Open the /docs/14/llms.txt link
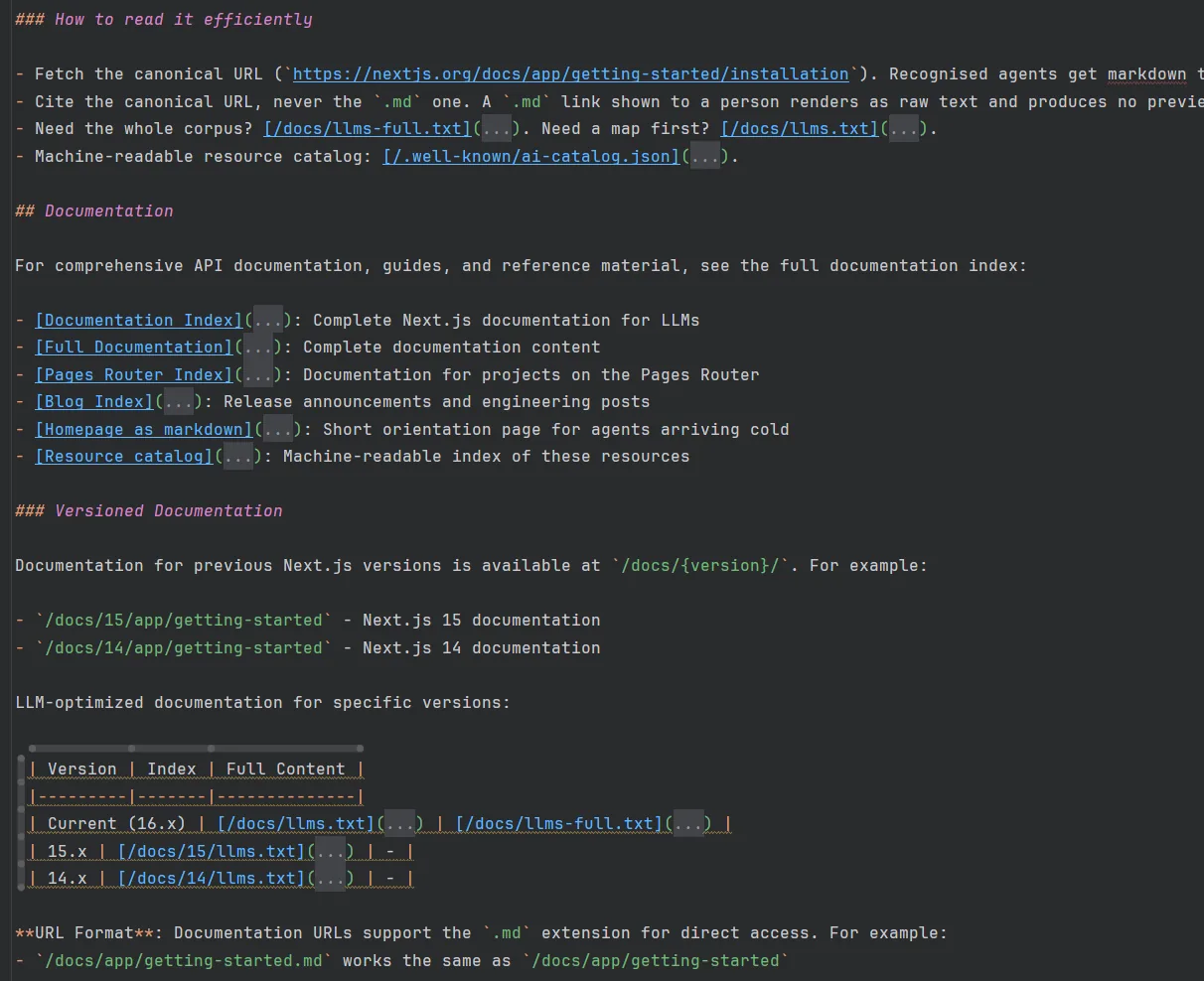This screenshot has height=981, width=1204. (x=212, y=878)
